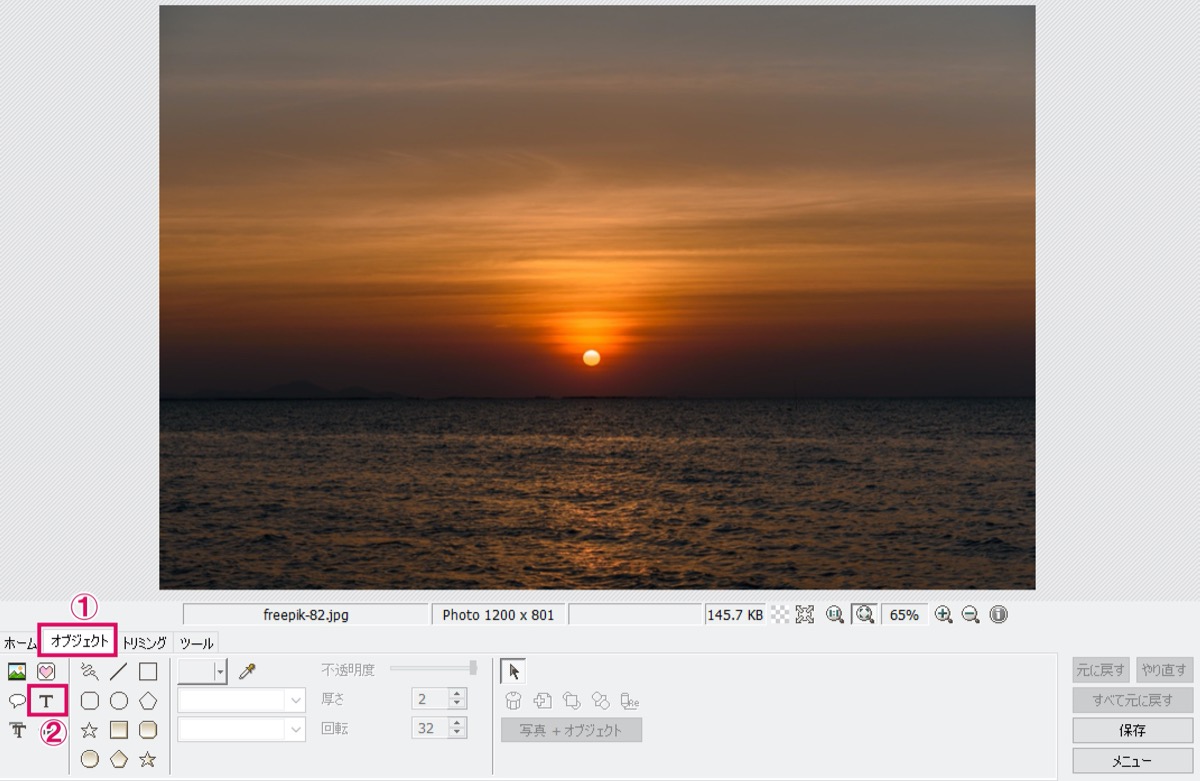This screenshot has height=781, width=1200.
Task: Zoom in with the plus magnifier
Action: [943, 614]
